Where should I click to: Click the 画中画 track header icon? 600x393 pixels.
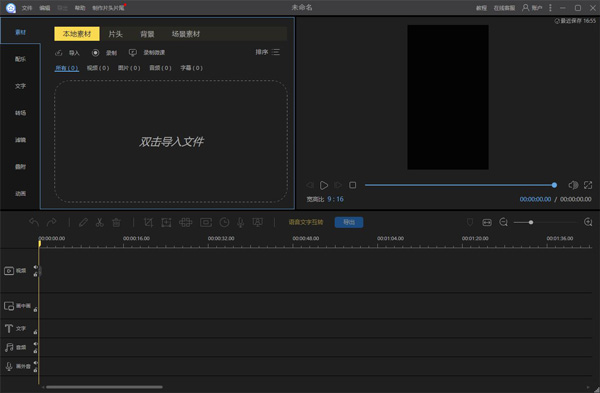click(9, 306)
